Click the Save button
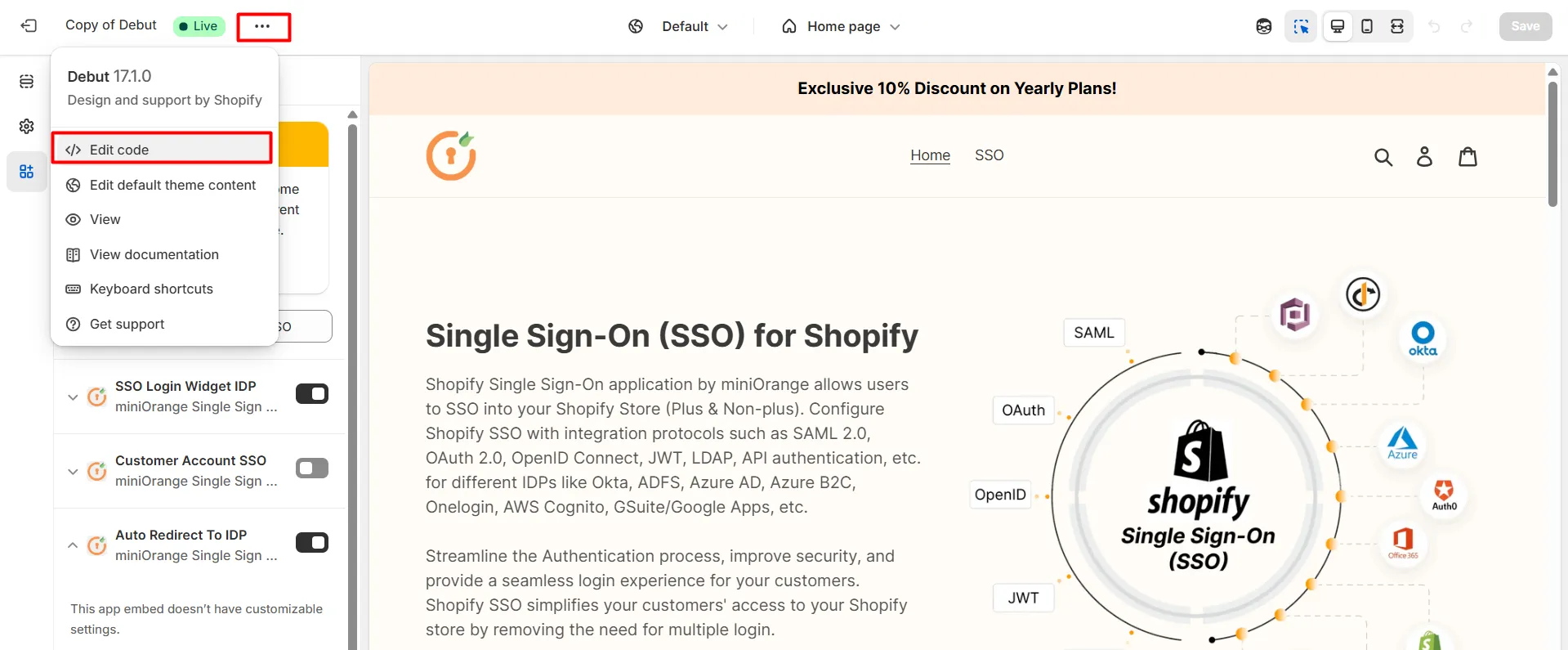 tap(1525, 26)
